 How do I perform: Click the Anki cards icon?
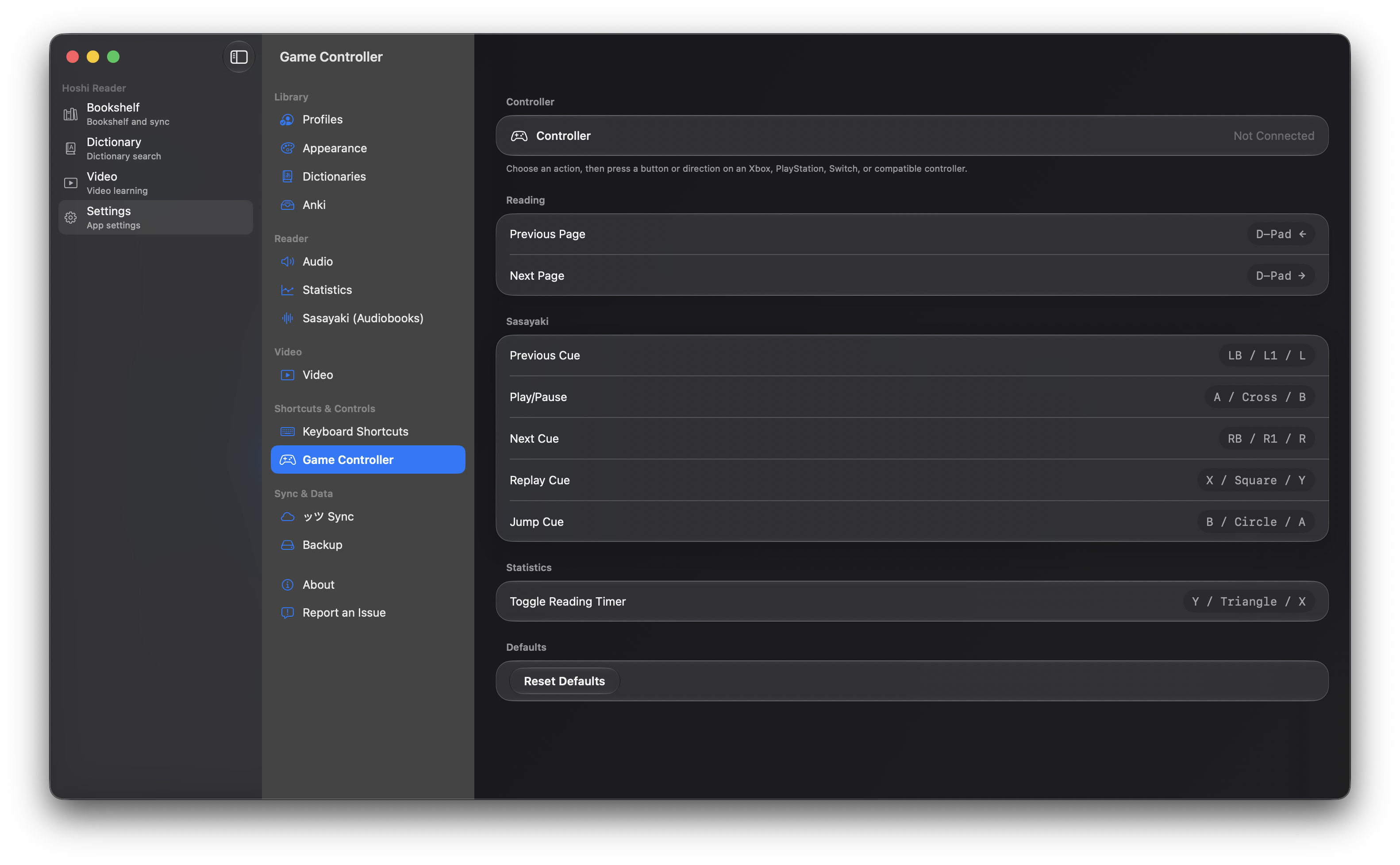point(288,205)
